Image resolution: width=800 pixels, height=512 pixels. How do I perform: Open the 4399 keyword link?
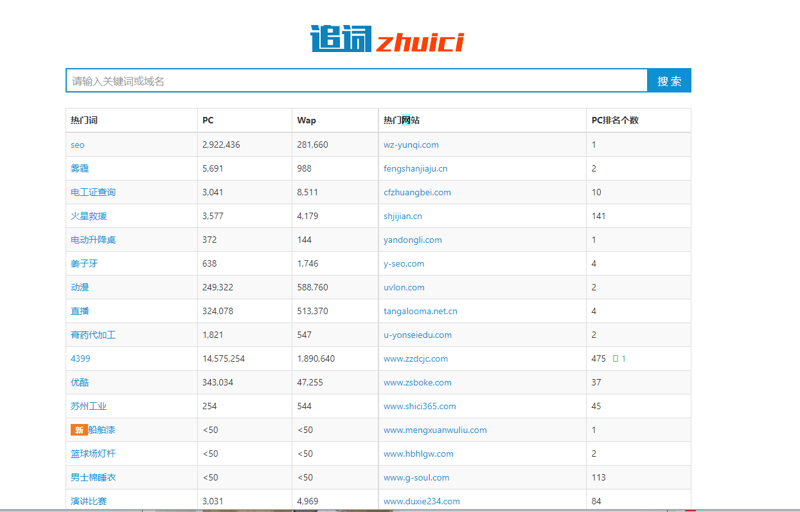pyautogui.click(x=80, y=359)
